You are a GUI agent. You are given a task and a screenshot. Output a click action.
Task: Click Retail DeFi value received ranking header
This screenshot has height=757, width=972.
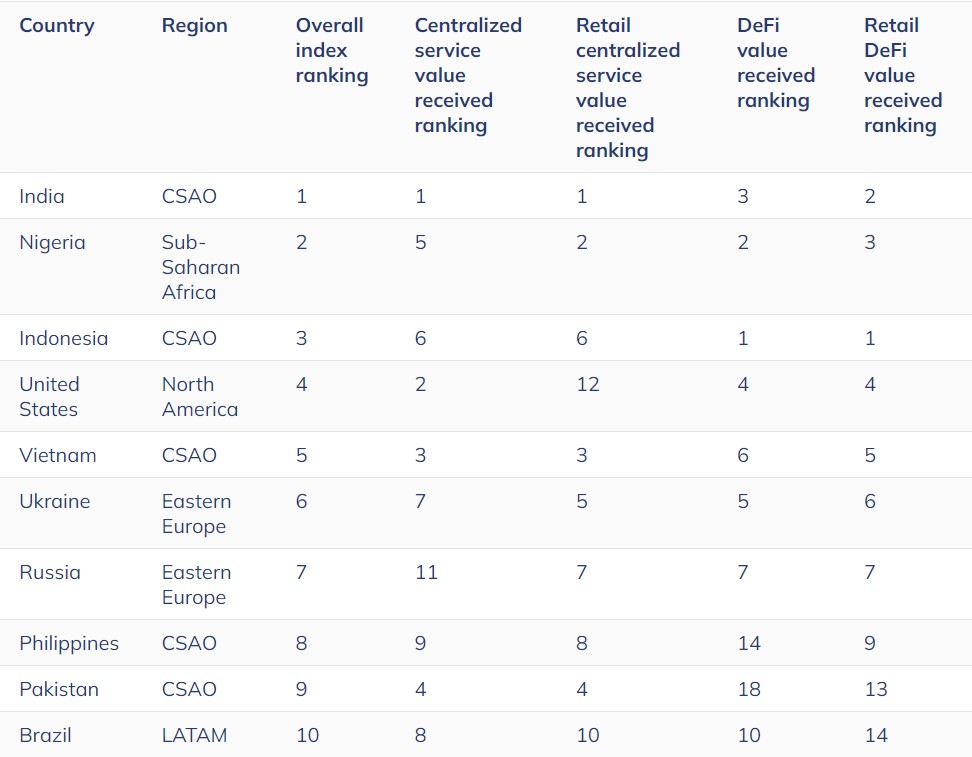click(x=902, y=75)
